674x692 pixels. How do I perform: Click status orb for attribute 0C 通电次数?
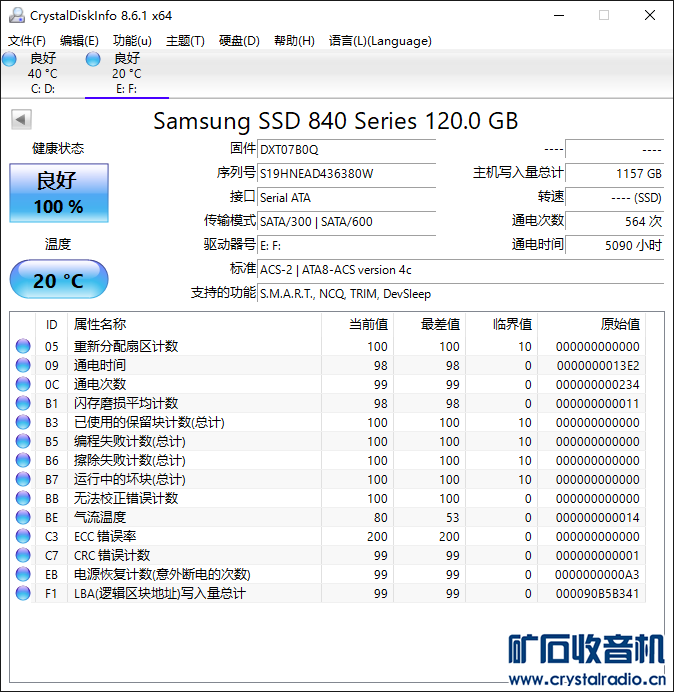[23, 384]
